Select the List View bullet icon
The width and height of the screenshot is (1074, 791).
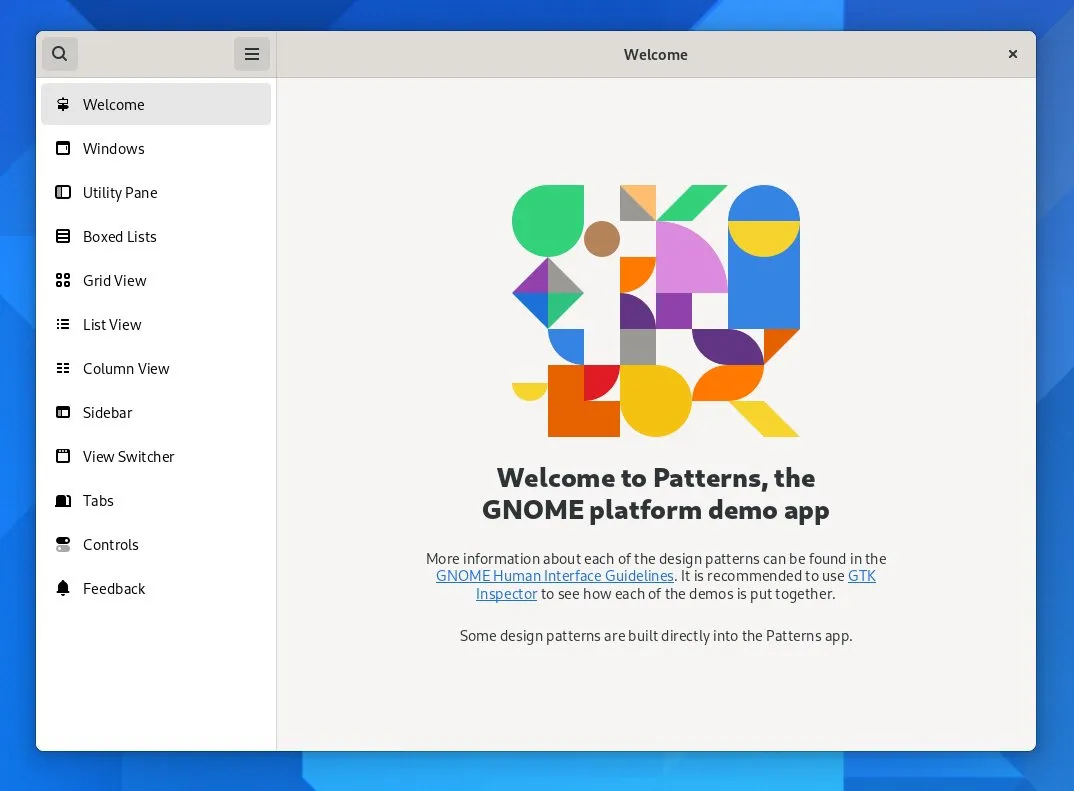pos(63,325)
